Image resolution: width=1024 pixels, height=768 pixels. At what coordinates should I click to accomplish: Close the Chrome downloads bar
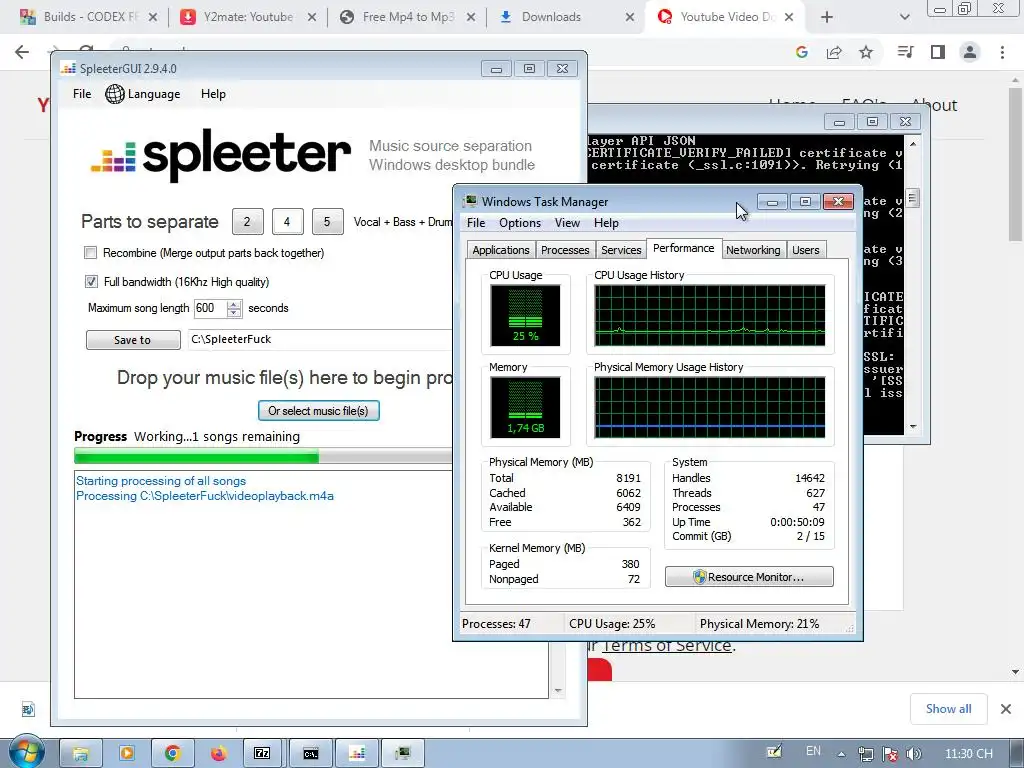[x=1006, y=709]
